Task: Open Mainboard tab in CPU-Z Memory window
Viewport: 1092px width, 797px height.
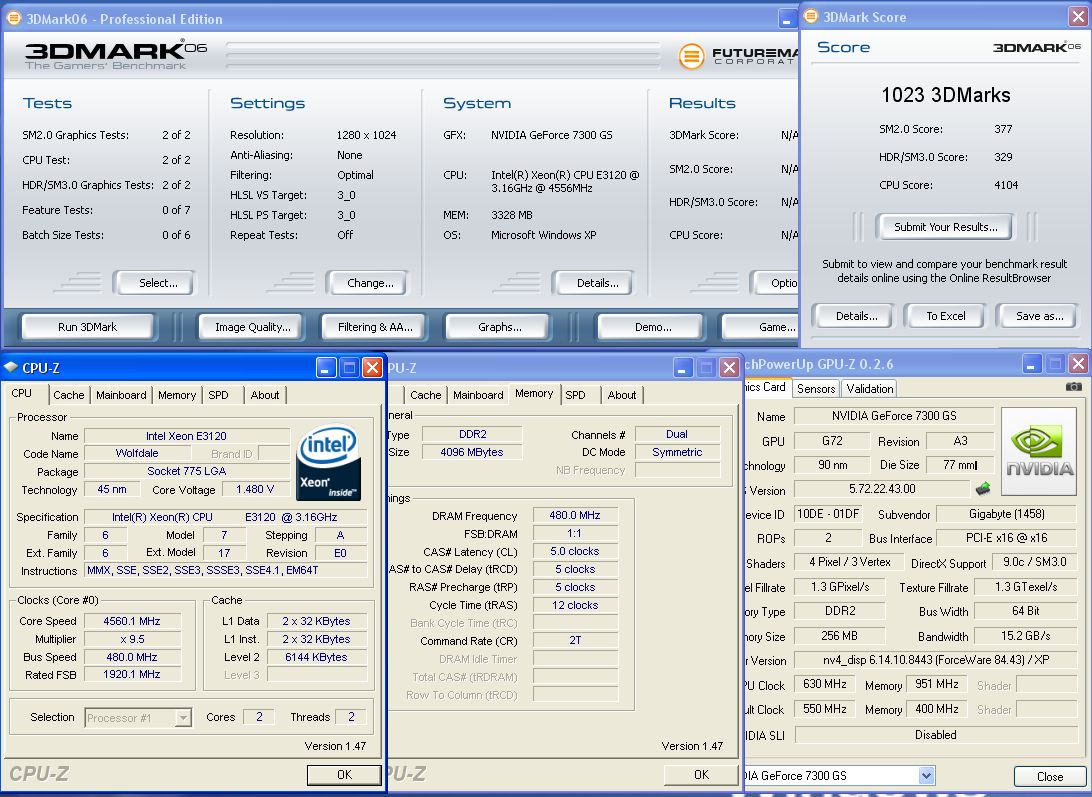Action: (478, 395)
